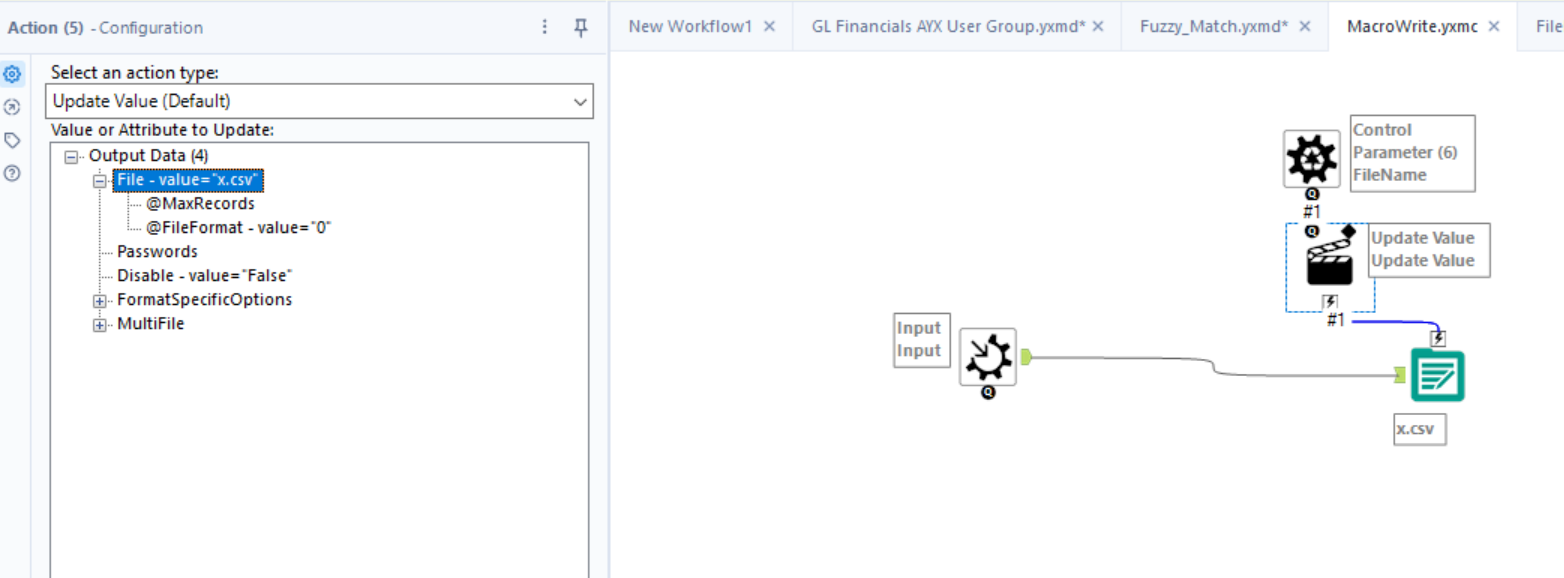Select the Macro Input tool on canvas
Screen dimensions: 1564x578
(x=988, y=358)
